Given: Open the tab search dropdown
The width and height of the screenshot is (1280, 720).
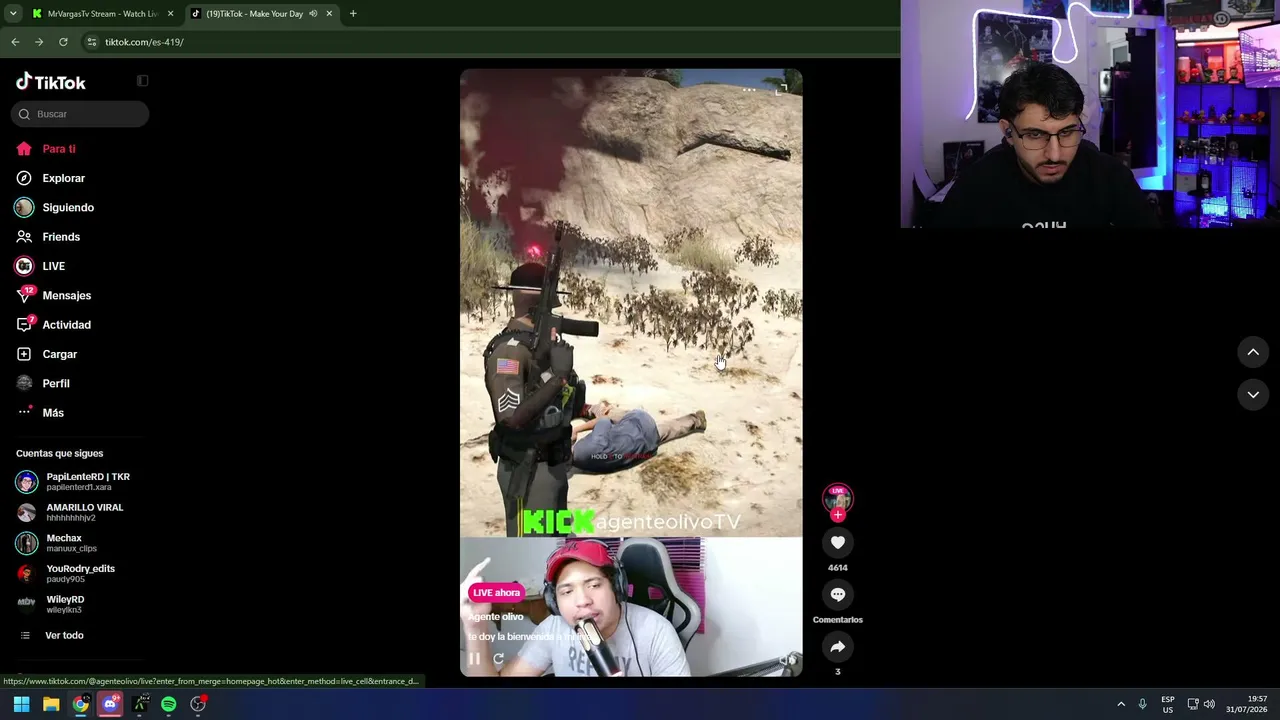Looking at the screenshot, I should pos(12,14).
